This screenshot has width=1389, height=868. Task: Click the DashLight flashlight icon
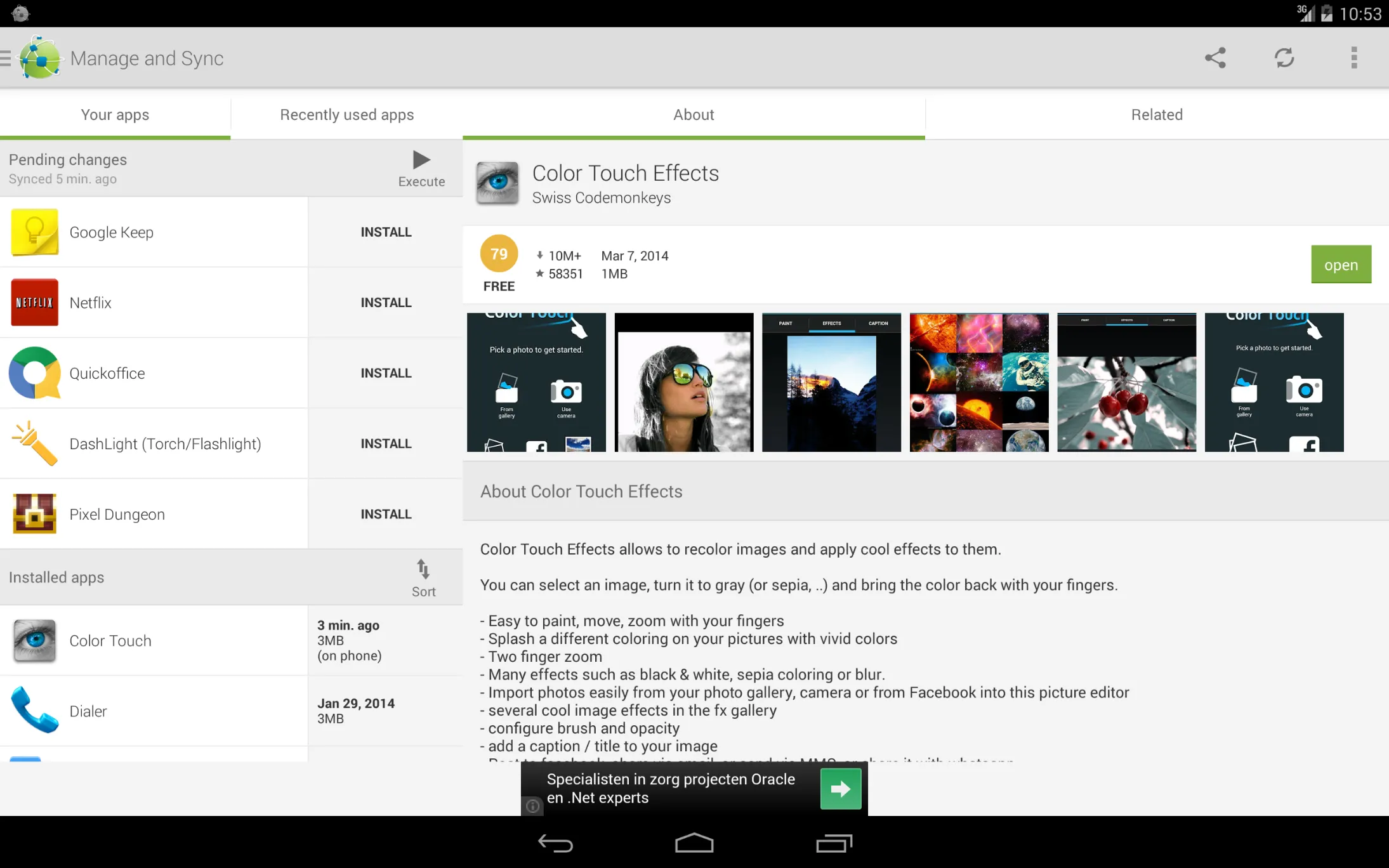click(34, 443)
